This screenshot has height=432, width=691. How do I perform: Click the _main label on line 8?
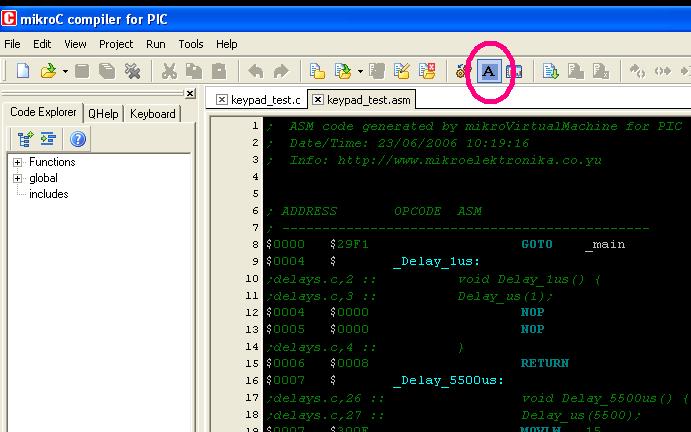(605, 245)
